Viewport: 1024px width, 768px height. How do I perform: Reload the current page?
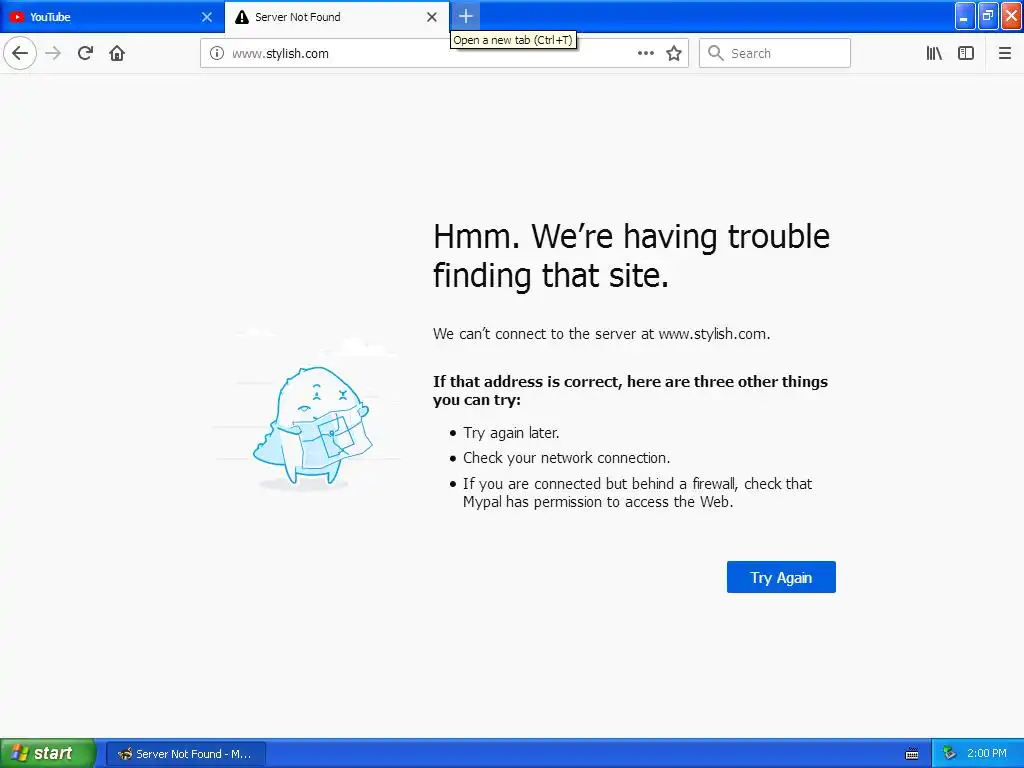tap(85, 53)
